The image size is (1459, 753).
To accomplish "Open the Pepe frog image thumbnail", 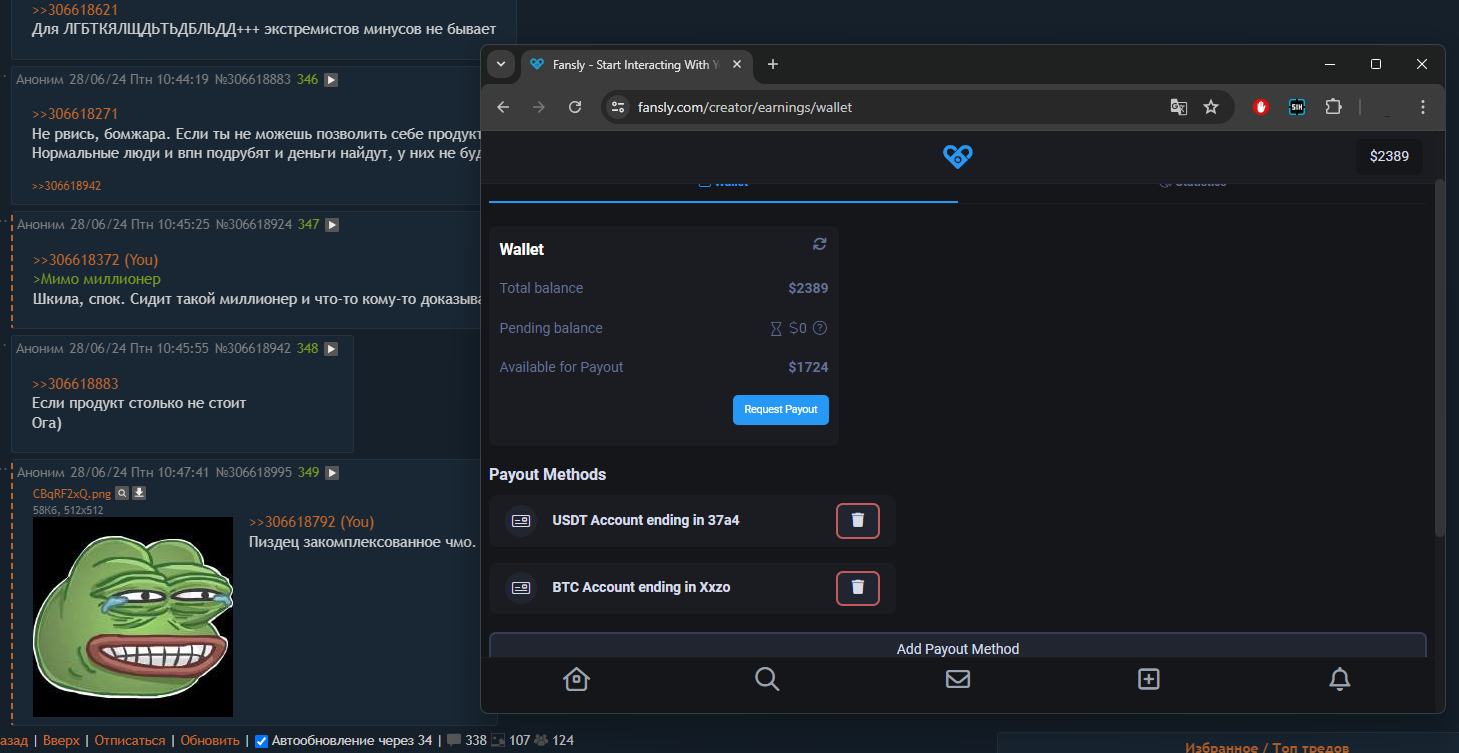I will point(133,617).
